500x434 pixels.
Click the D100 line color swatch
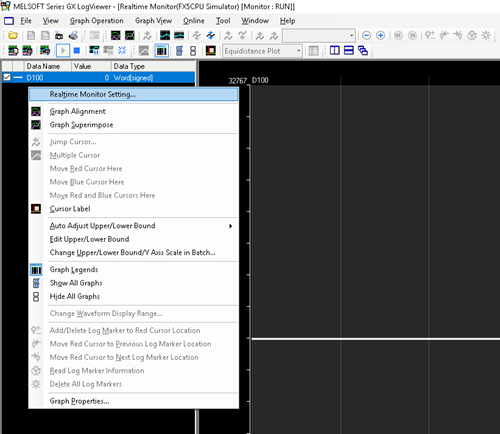[18, 78]
